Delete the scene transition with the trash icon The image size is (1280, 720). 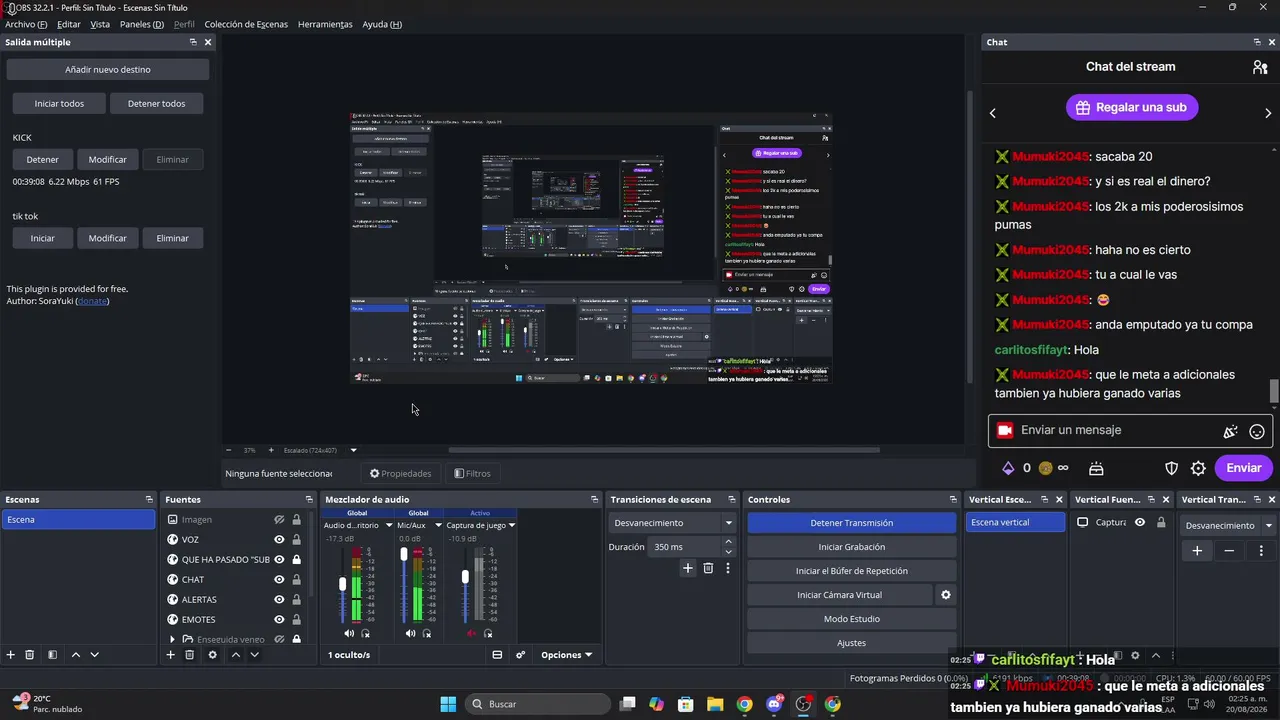pos(708,568)
